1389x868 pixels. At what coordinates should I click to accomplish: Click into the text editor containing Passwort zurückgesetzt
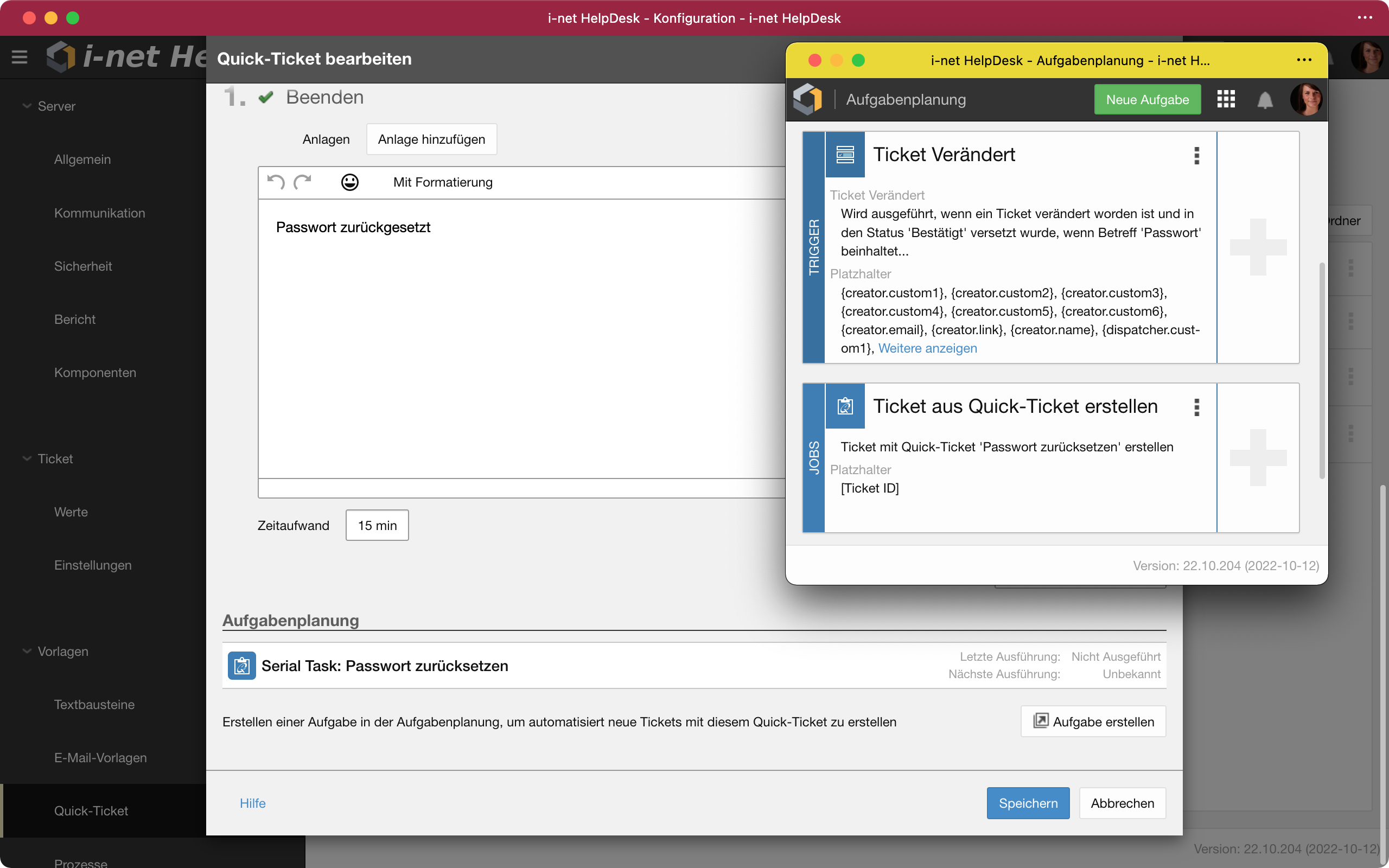(x=521, y=339)
